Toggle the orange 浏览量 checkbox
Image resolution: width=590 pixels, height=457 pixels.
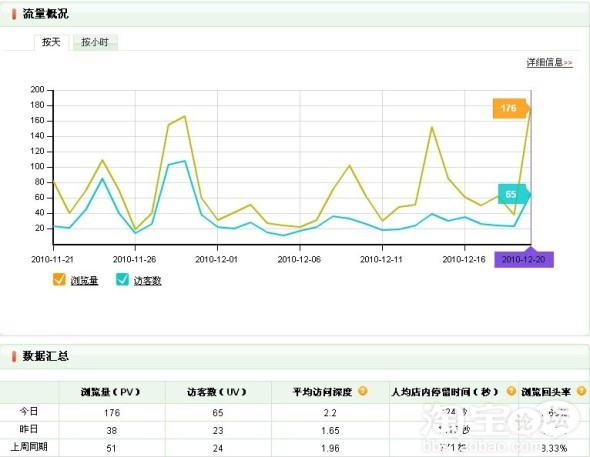coord(59,279)
